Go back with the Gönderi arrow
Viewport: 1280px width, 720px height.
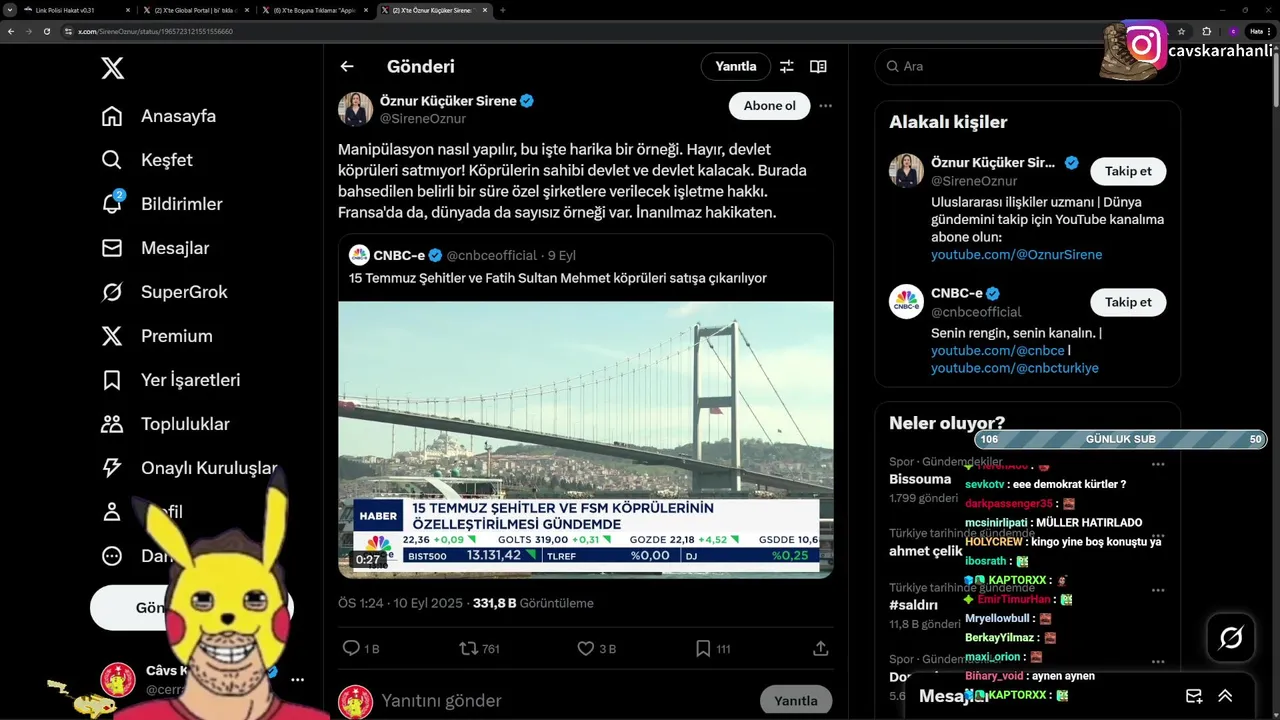347,66
